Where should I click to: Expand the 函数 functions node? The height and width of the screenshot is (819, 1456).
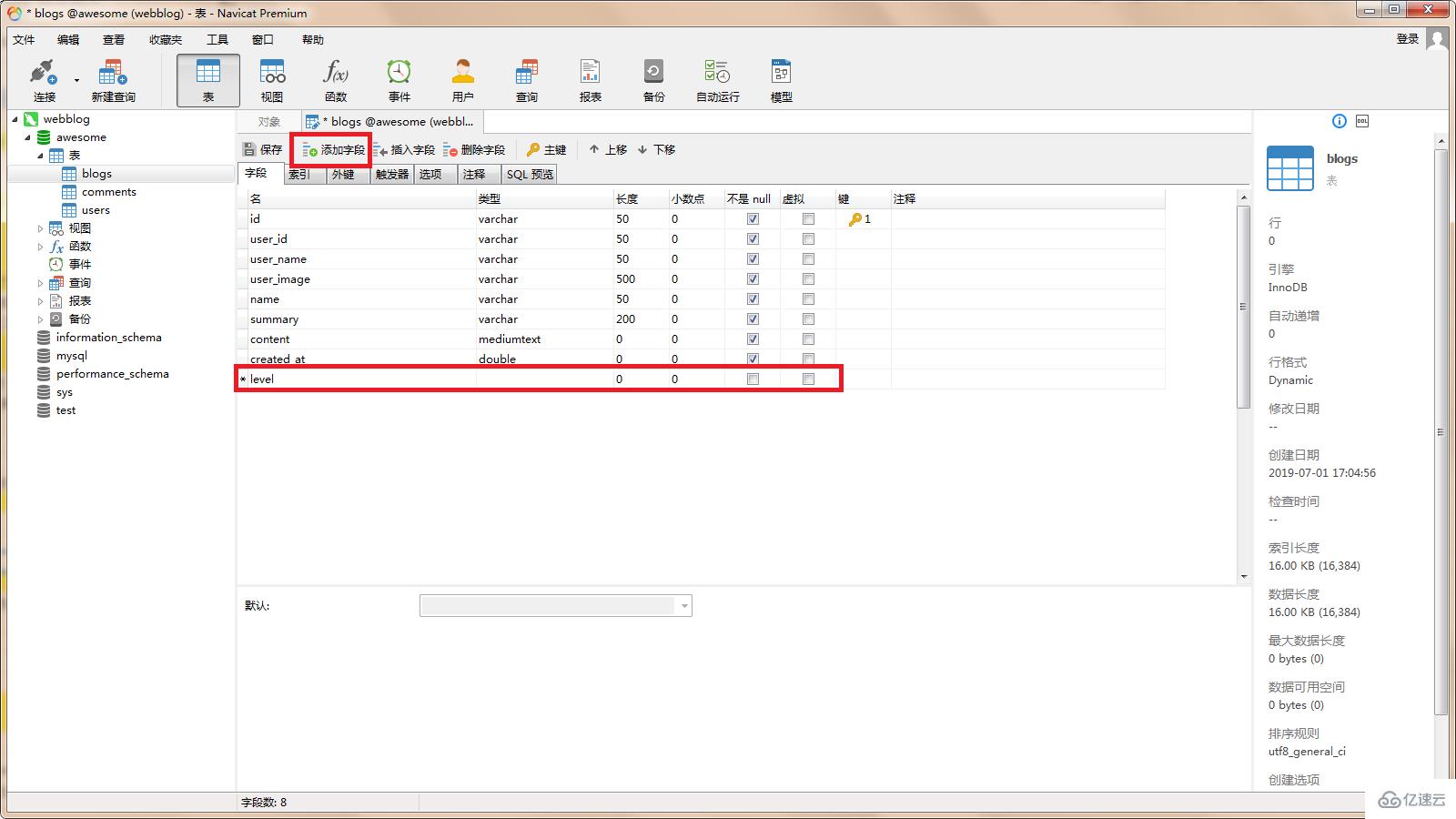40,247
